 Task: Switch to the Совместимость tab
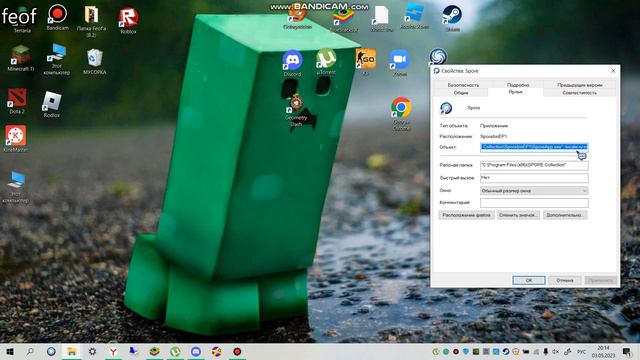[x=579, y=93]
